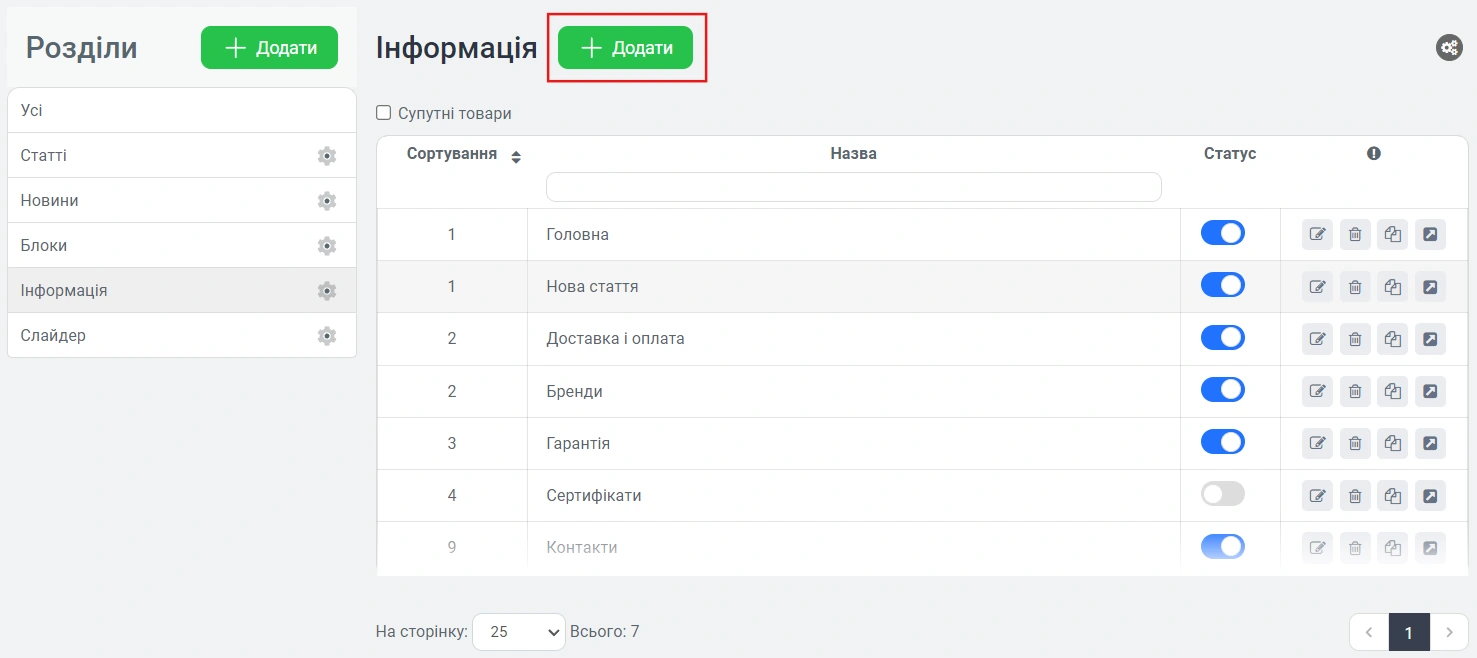Image resolution: width=1477 pixels, height=658 pixels.
Task: Check the Супутні товари checkbox
Action: coord(383,113)
